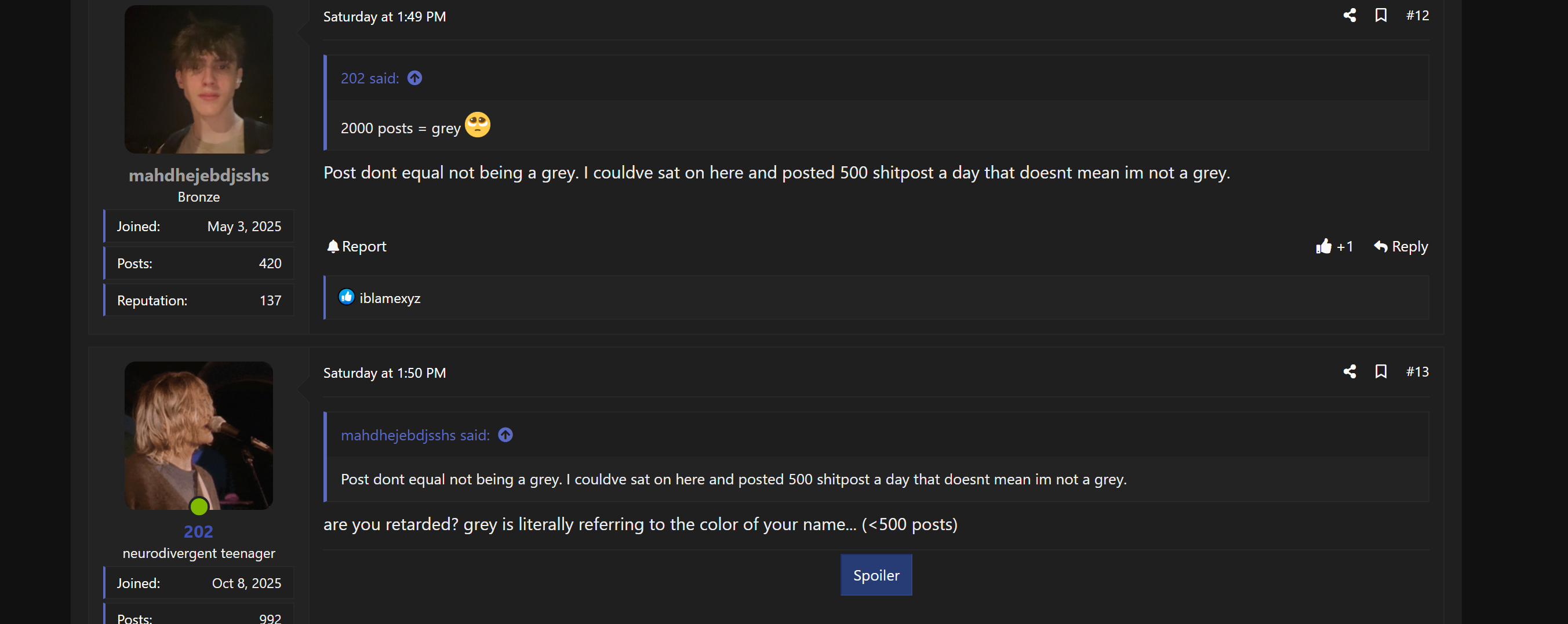The width and height of the screenshot is (1568, 624).
Task: Click share icon on post #12
Action: (1349, 16)
